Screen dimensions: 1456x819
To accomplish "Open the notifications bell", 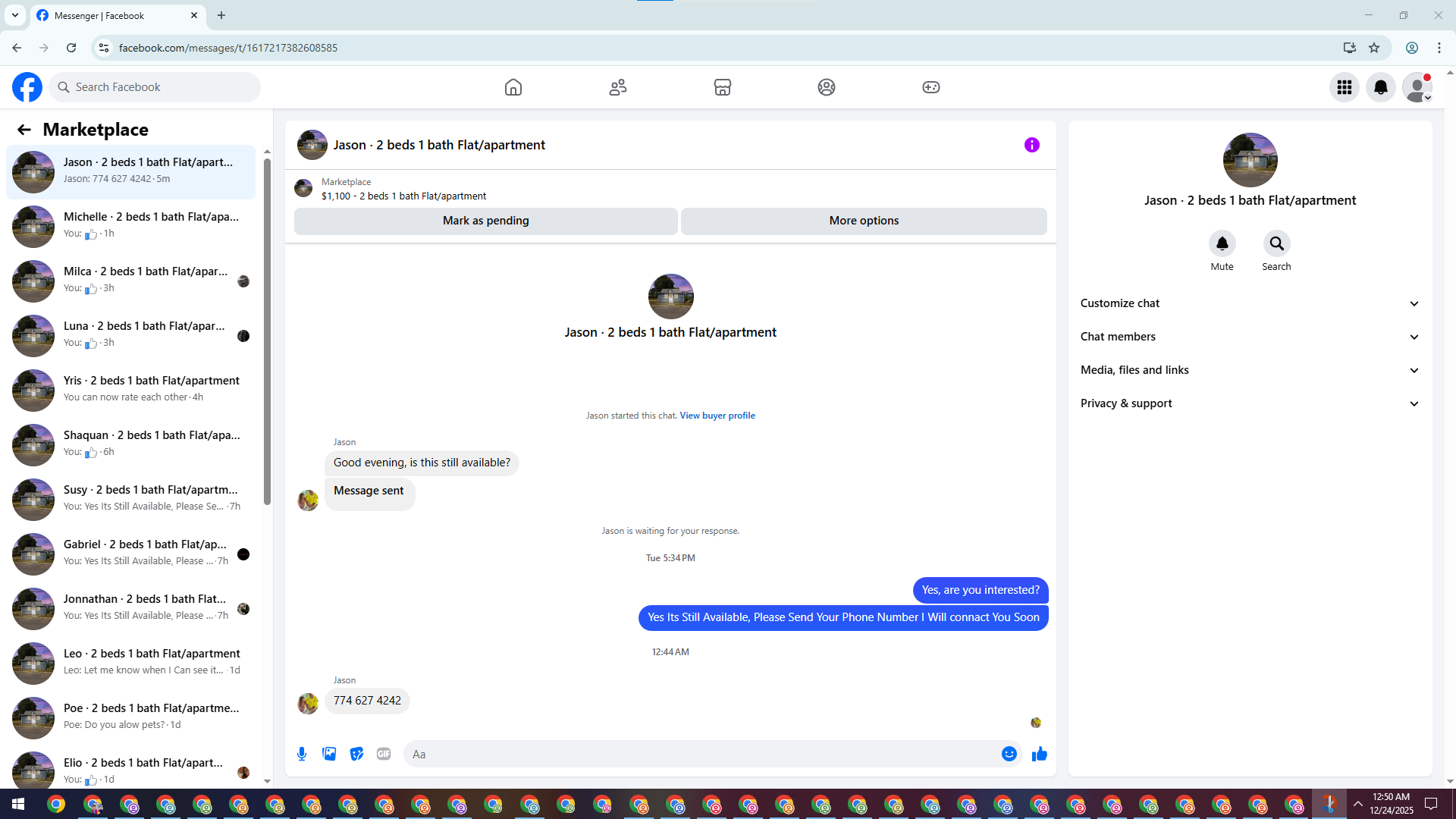I will tap(1380, 87).
